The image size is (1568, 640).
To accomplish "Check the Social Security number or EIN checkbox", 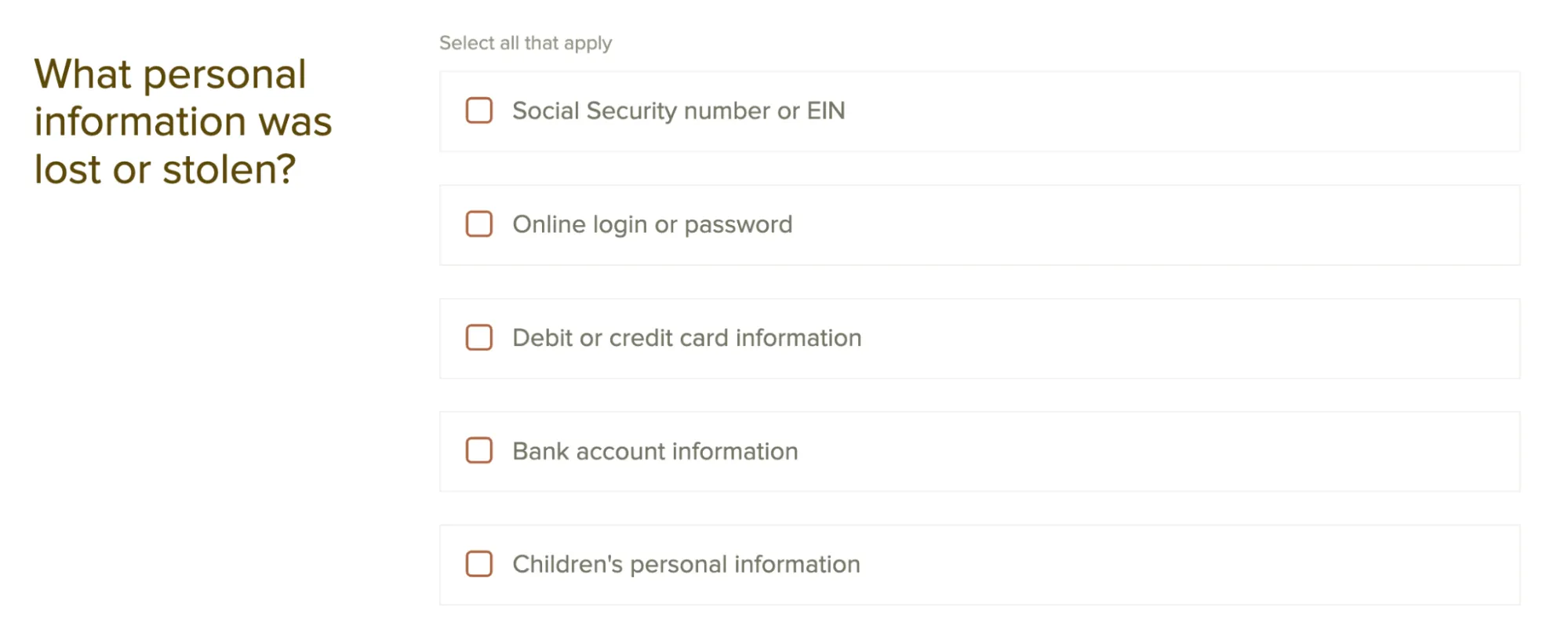I will click(478, 111).
